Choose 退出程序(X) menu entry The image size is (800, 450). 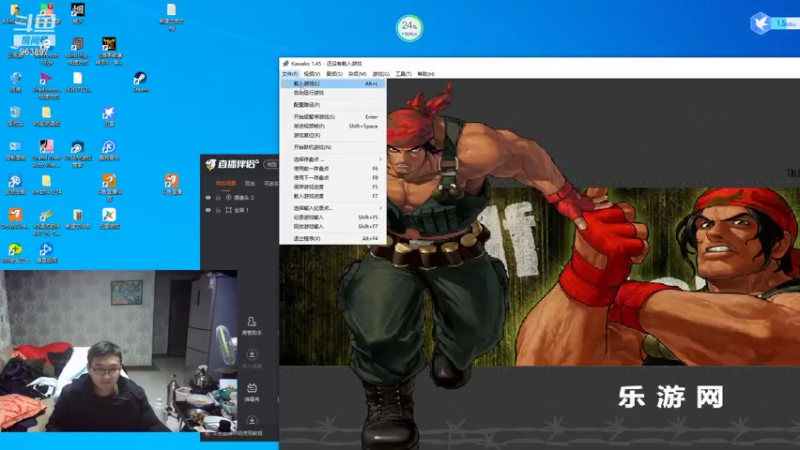333,238
